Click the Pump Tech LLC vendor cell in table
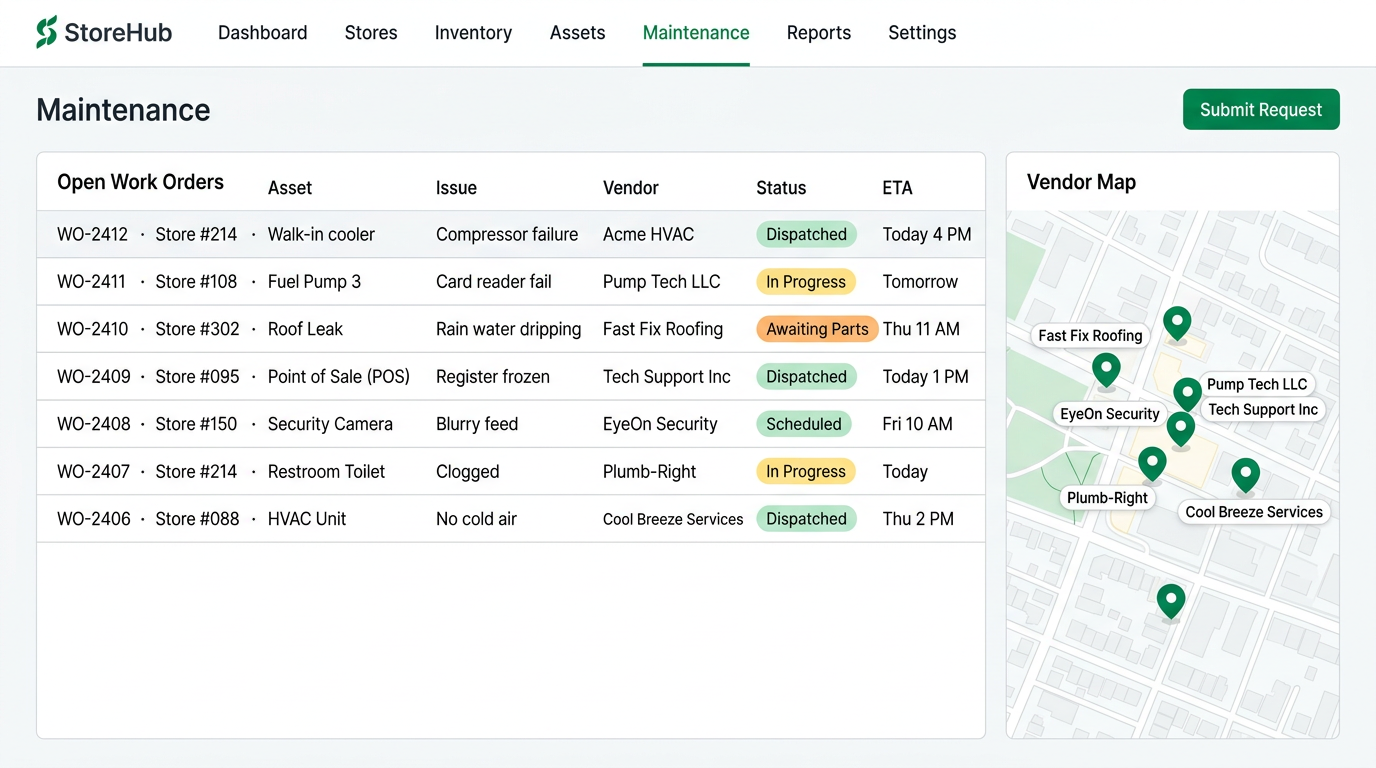 [662, 282]
